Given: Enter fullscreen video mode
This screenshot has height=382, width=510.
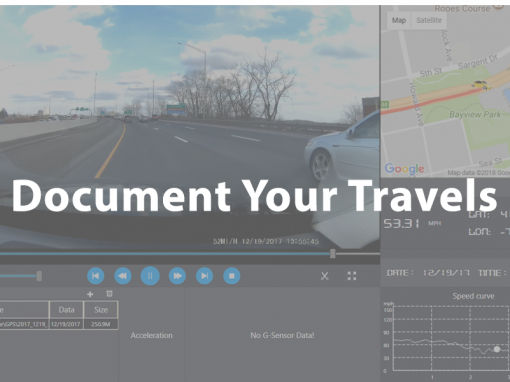Looking at the screenshot, I should pos(352,276).
